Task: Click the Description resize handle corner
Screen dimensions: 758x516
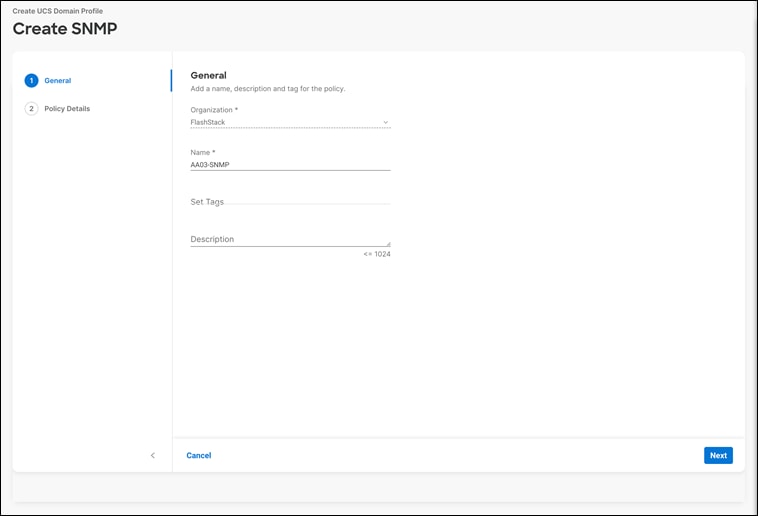Action: click(x=388, y=244)
